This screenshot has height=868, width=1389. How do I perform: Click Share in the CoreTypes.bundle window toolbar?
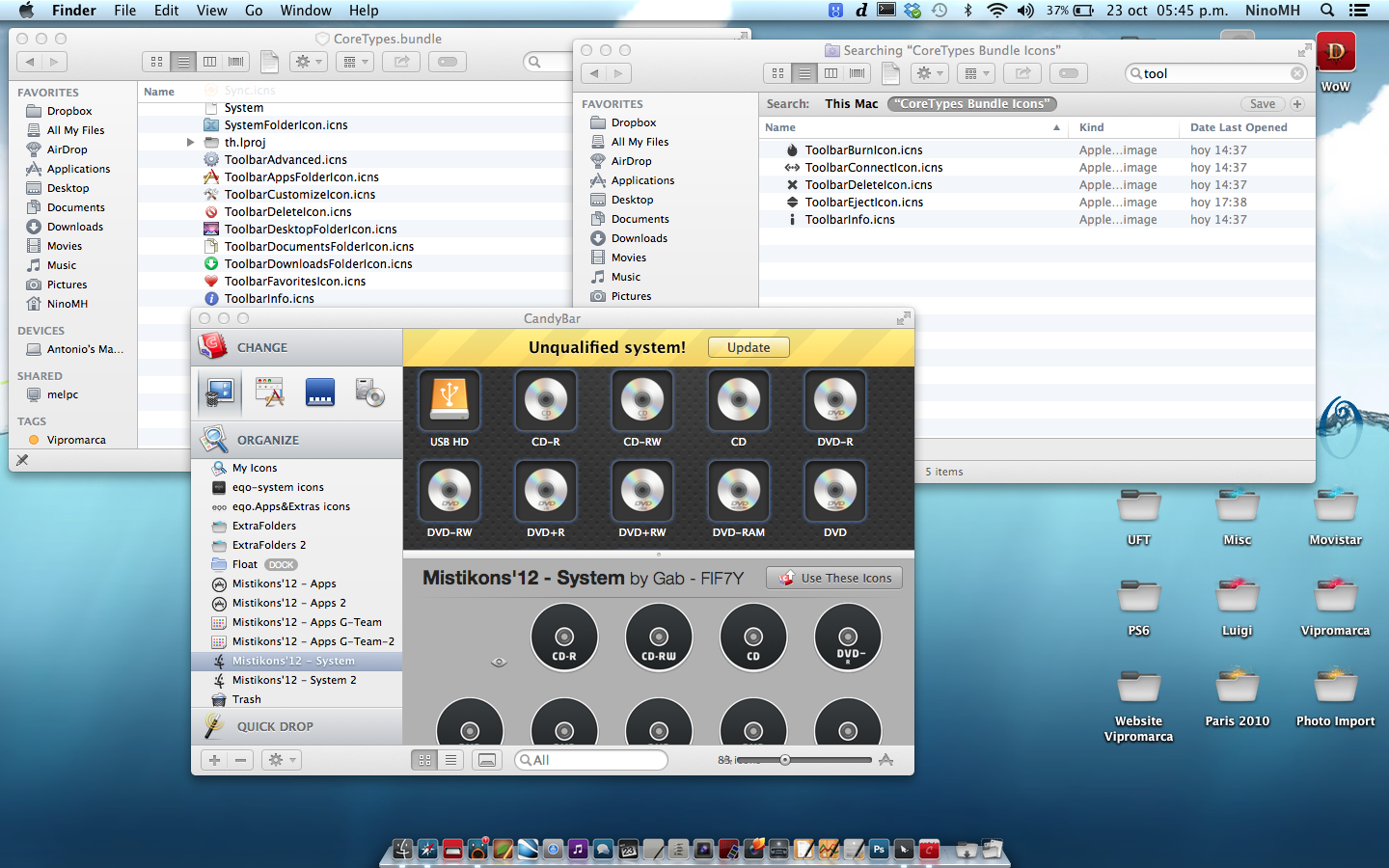(402, 62)
